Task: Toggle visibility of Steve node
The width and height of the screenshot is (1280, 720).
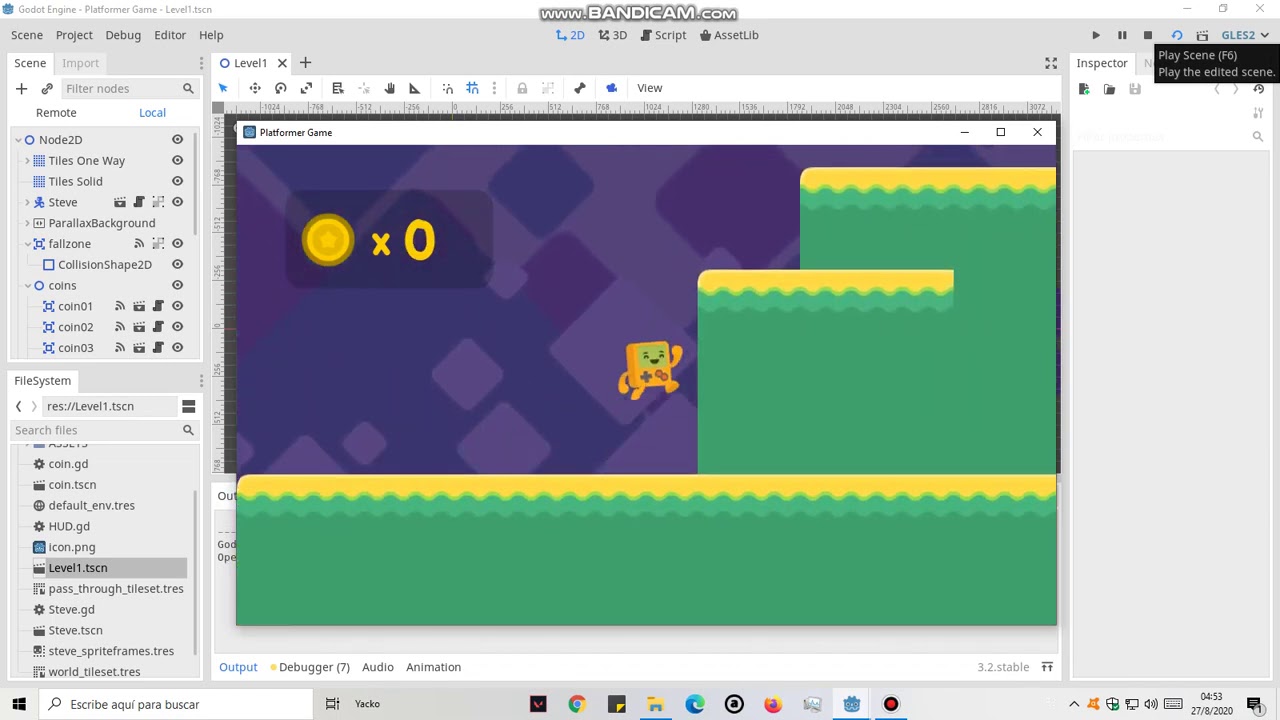Action: 177,202
